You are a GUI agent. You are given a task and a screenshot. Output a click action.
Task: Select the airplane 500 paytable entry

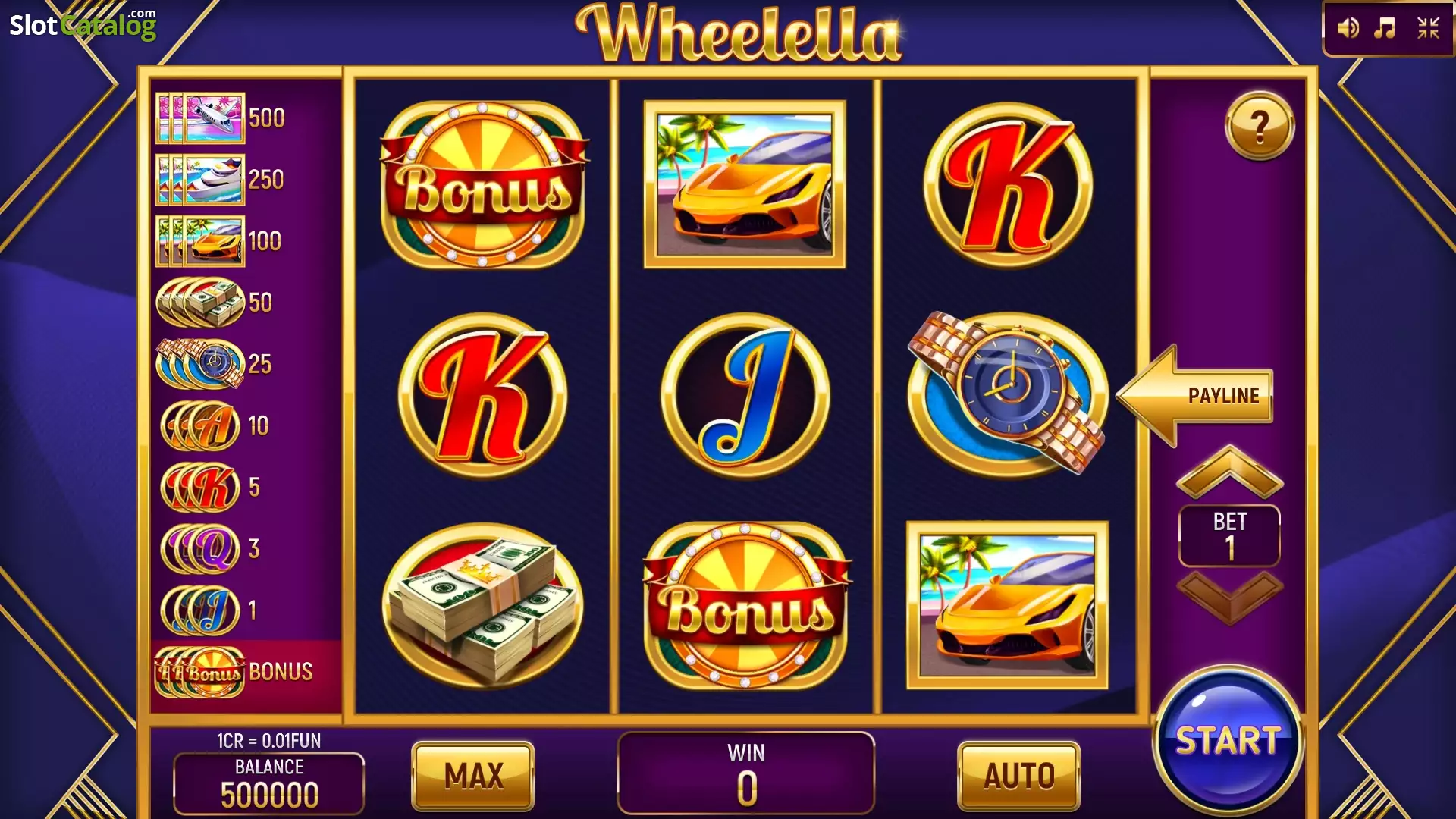(221, 118)
